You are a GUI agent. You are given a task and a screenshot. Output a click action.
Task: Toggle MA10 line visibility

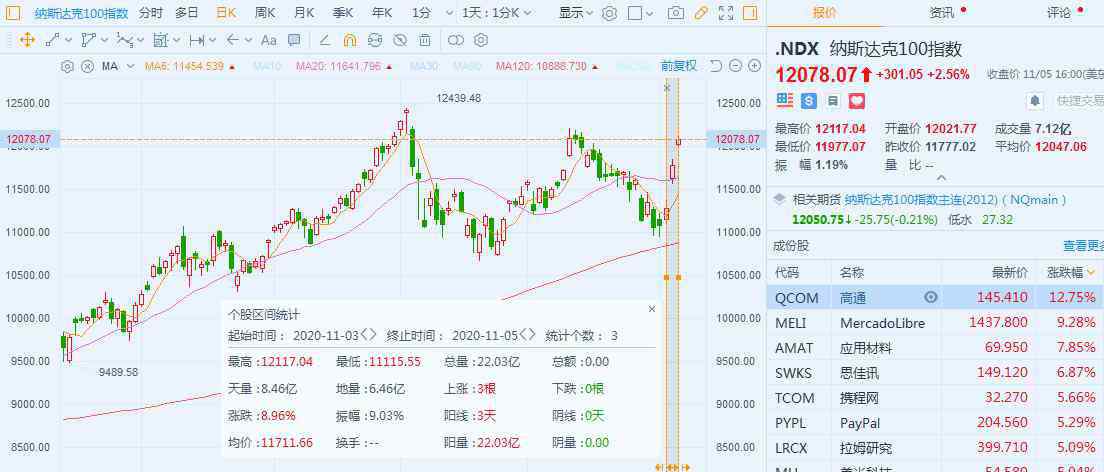click(268, 67)
